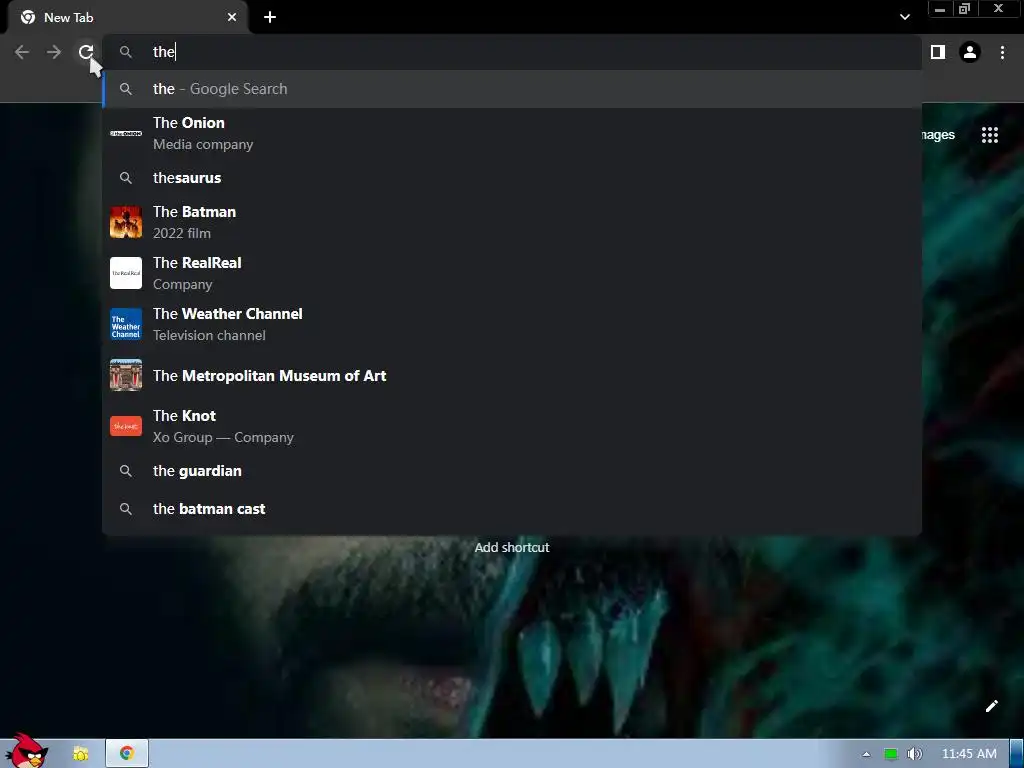1024x768 pixels.
Task: Click in the address bar text field
Action: click(512, 52)
